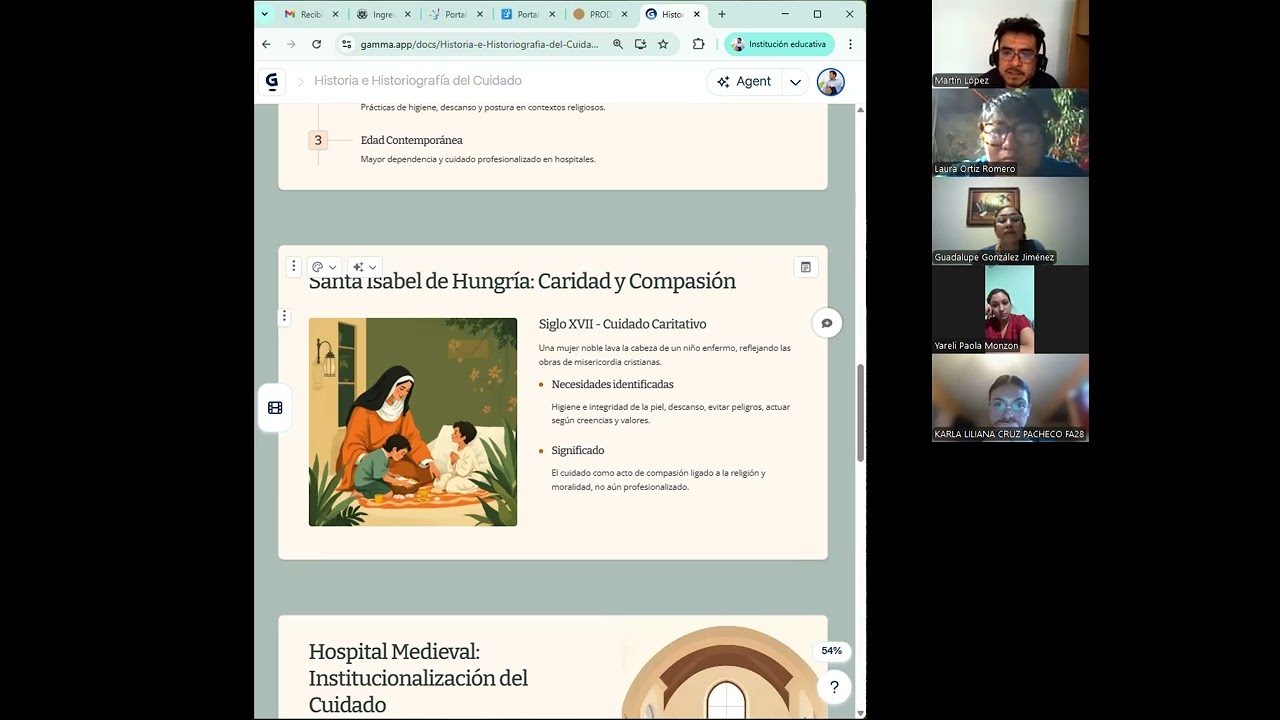Click the card title Santa Isabel de Hungría
The width and height of the screenshot is (1280, 720).
point(522,281)
